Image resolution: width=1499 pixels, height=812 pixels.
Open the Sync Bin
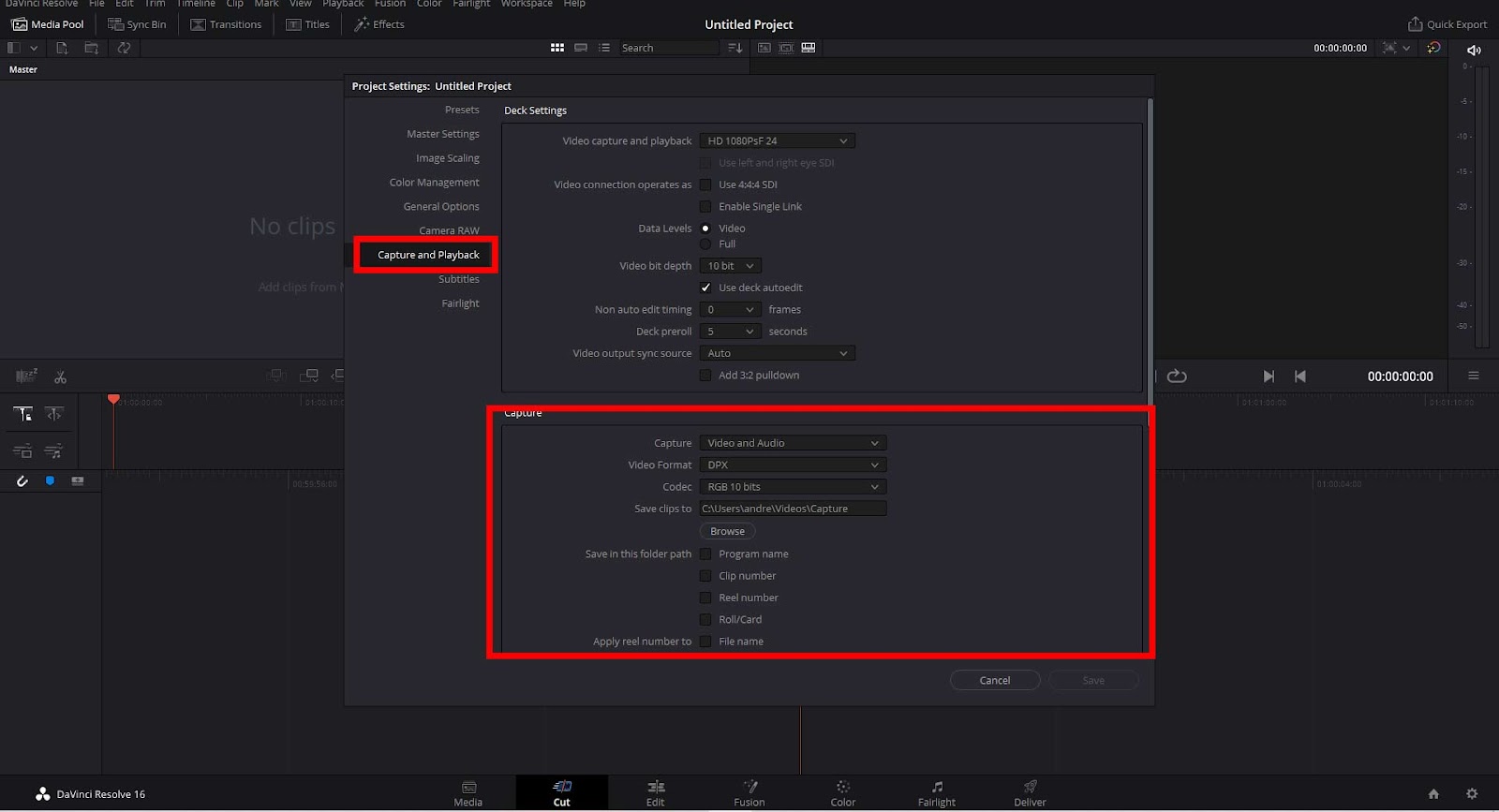click(x=137, y=24)
